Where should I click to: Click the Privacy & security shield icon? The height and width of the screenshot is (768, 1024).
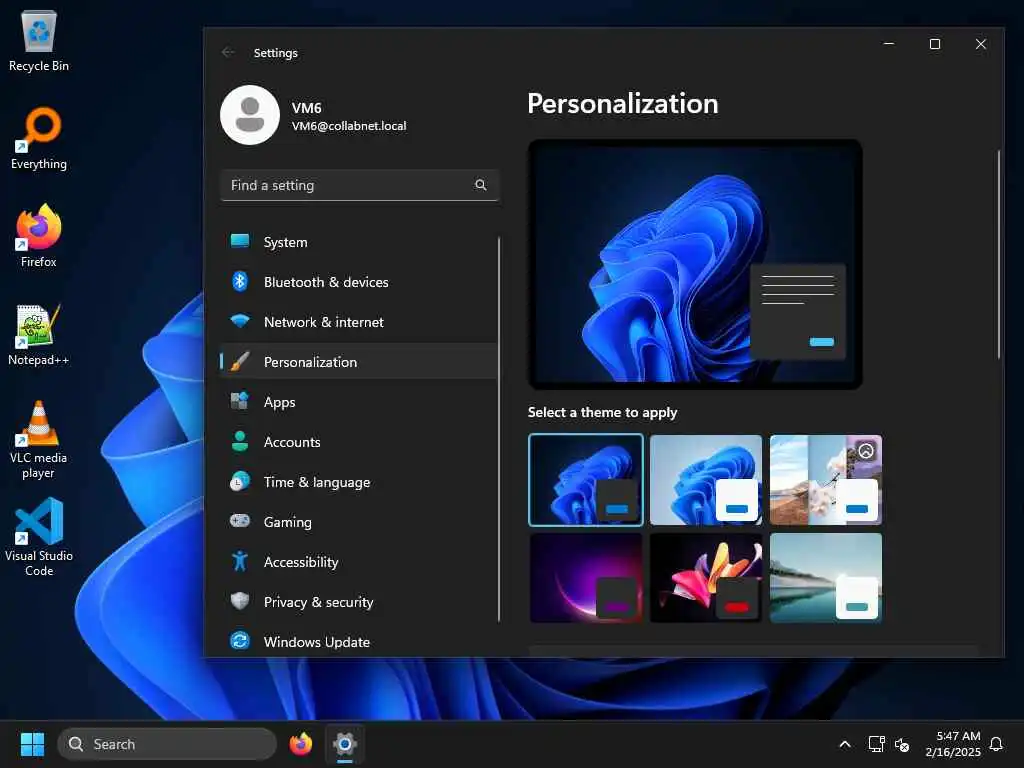(240, 601)
